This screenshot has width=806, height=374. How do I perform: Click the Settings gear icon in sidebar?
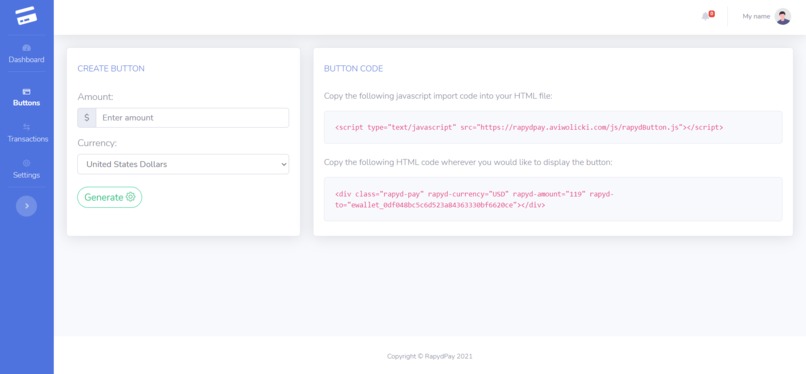27,163
